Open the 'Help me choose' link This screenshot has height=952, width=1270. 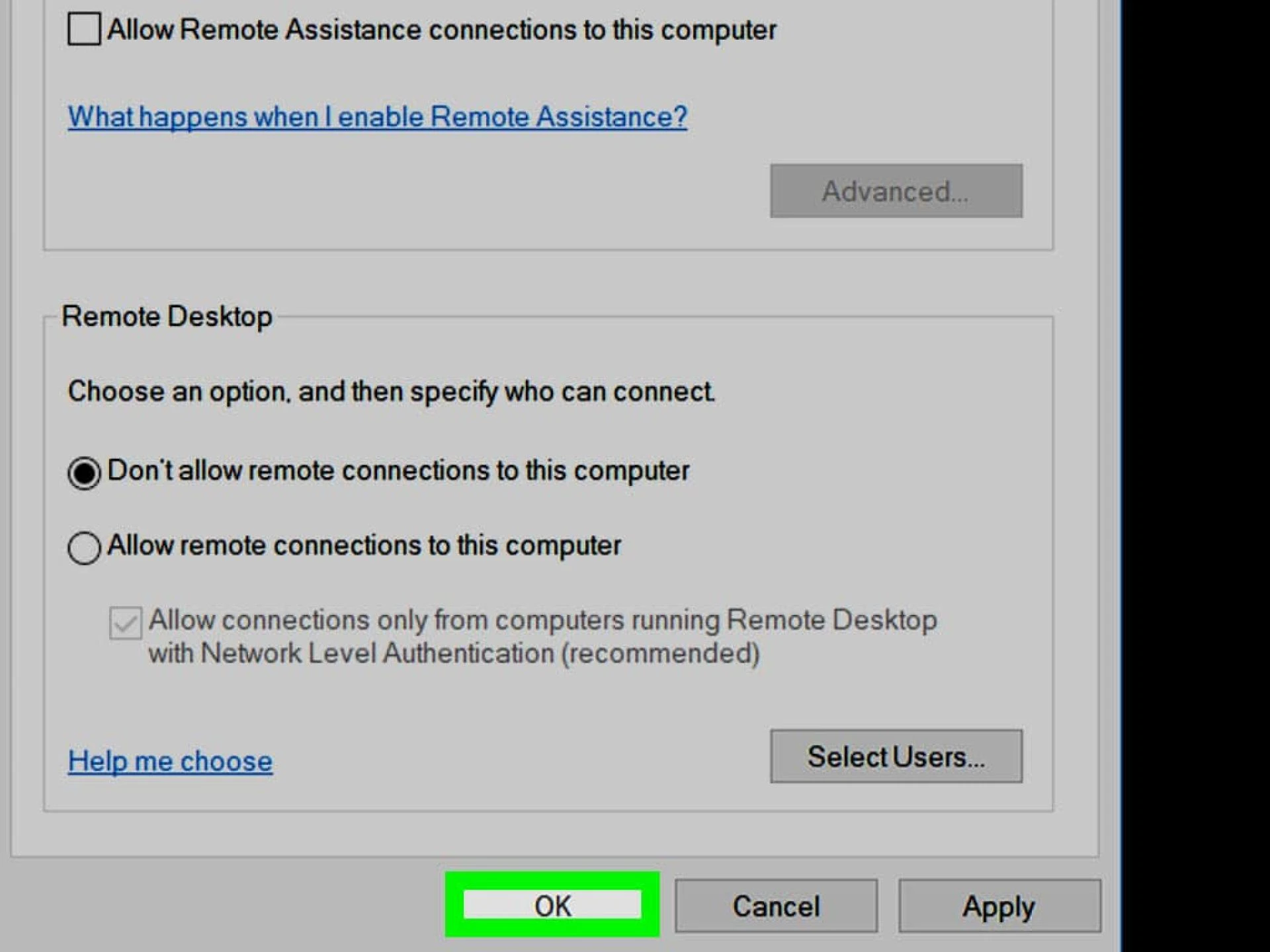click(x=170, y=762)
